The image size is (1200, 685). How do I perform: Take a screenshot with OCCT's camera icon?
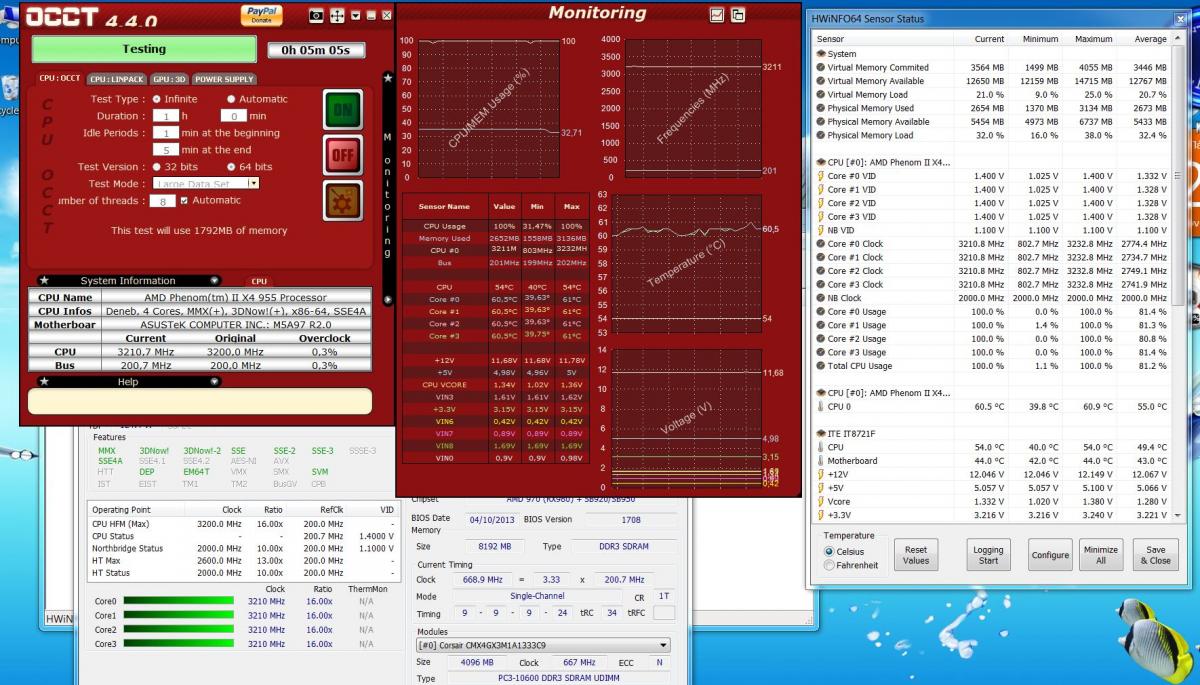(x=316, y=16)
